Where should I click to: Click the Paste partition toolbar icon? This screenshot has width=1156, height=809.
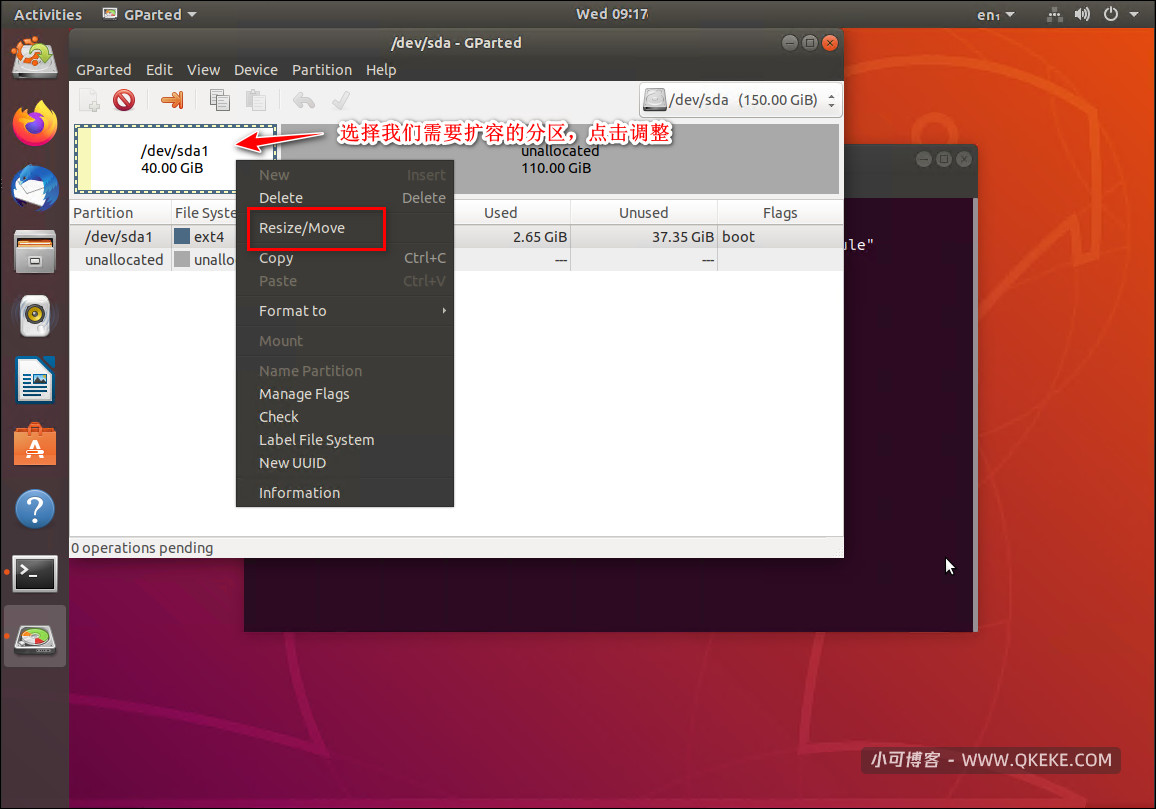click(x=256, y=100)
